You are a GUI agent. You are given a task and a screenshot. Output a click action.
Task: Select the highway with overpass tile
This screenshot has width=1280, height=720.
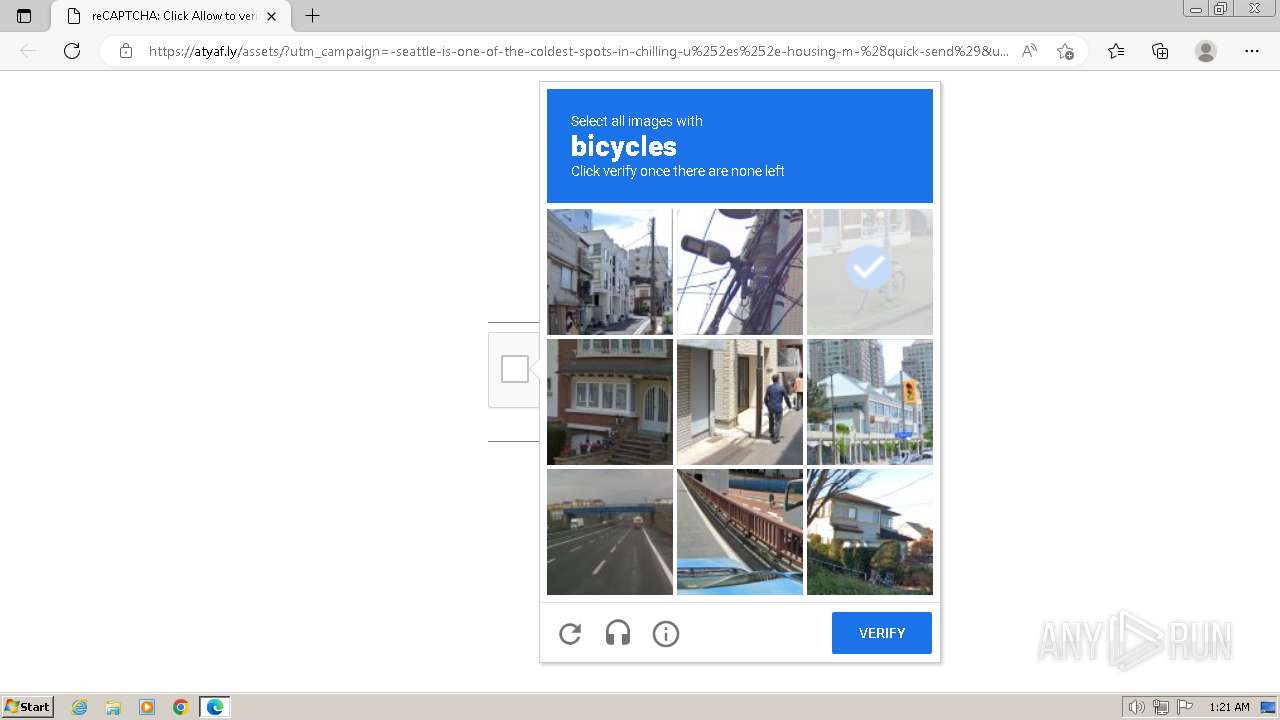(610, 532)
